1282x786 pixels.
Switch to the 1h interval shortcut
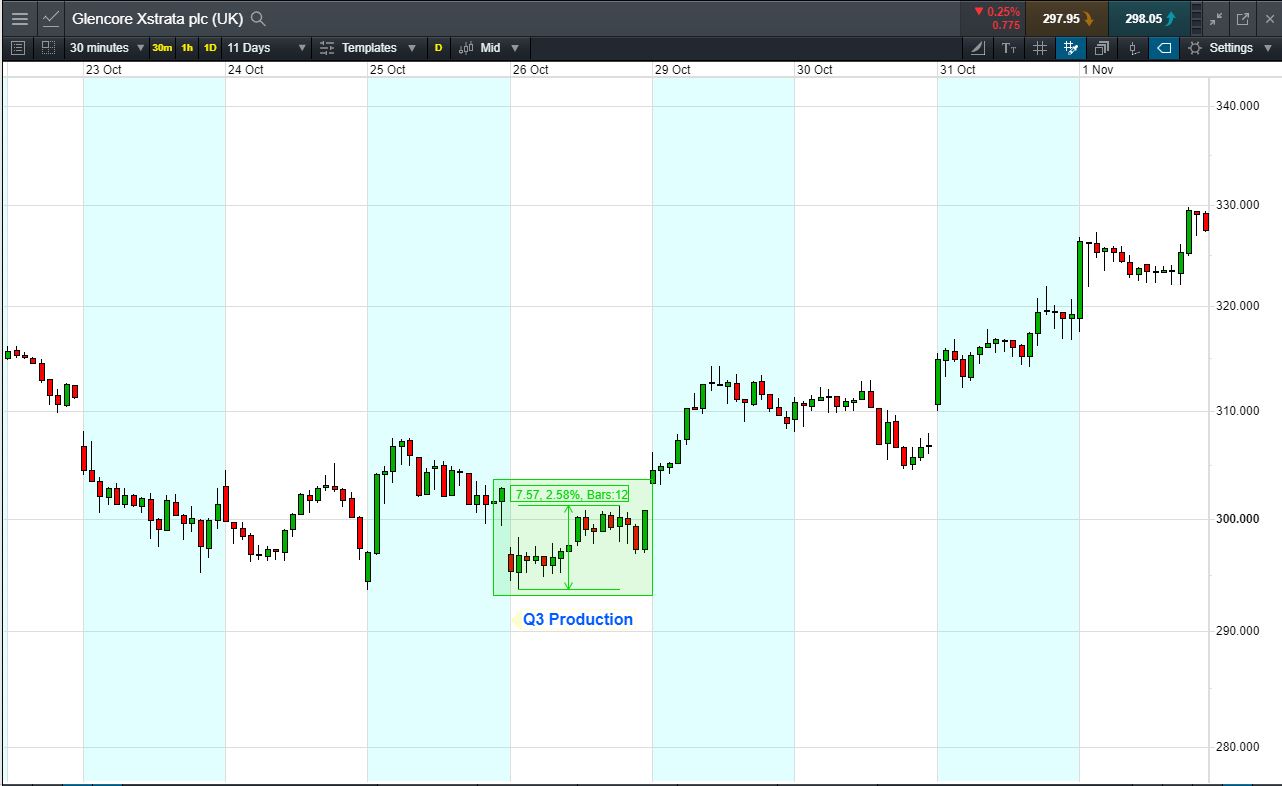click(x=187, y=48)
